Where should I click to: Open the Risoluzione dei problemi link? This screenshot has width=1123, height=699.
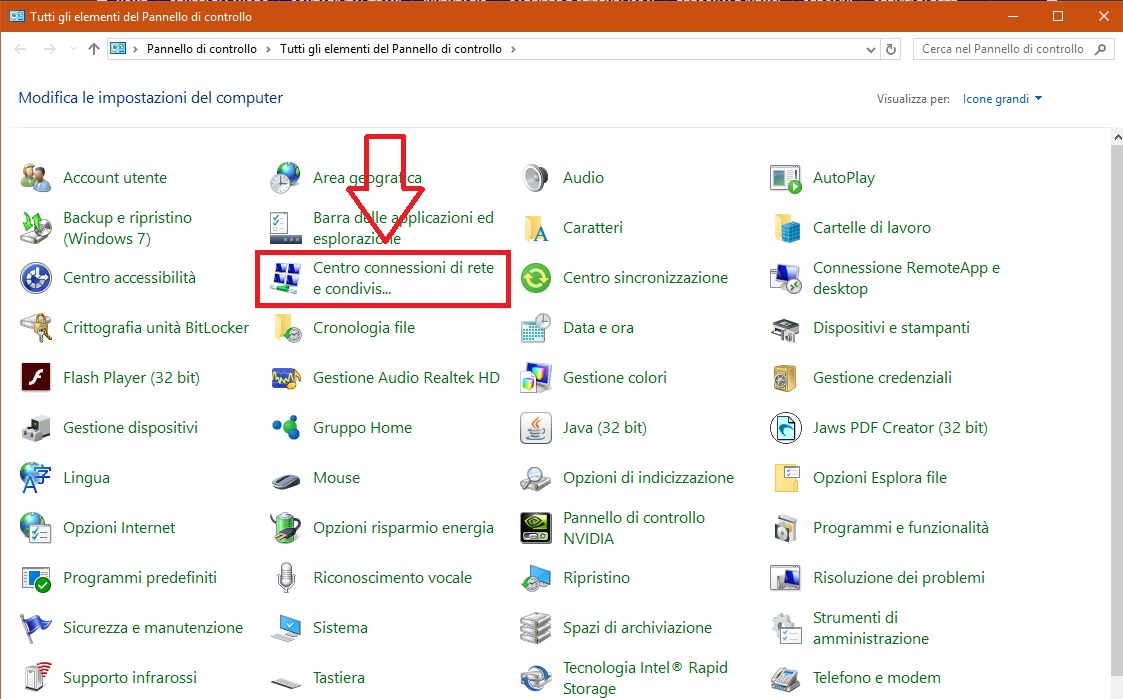[898, 578]
